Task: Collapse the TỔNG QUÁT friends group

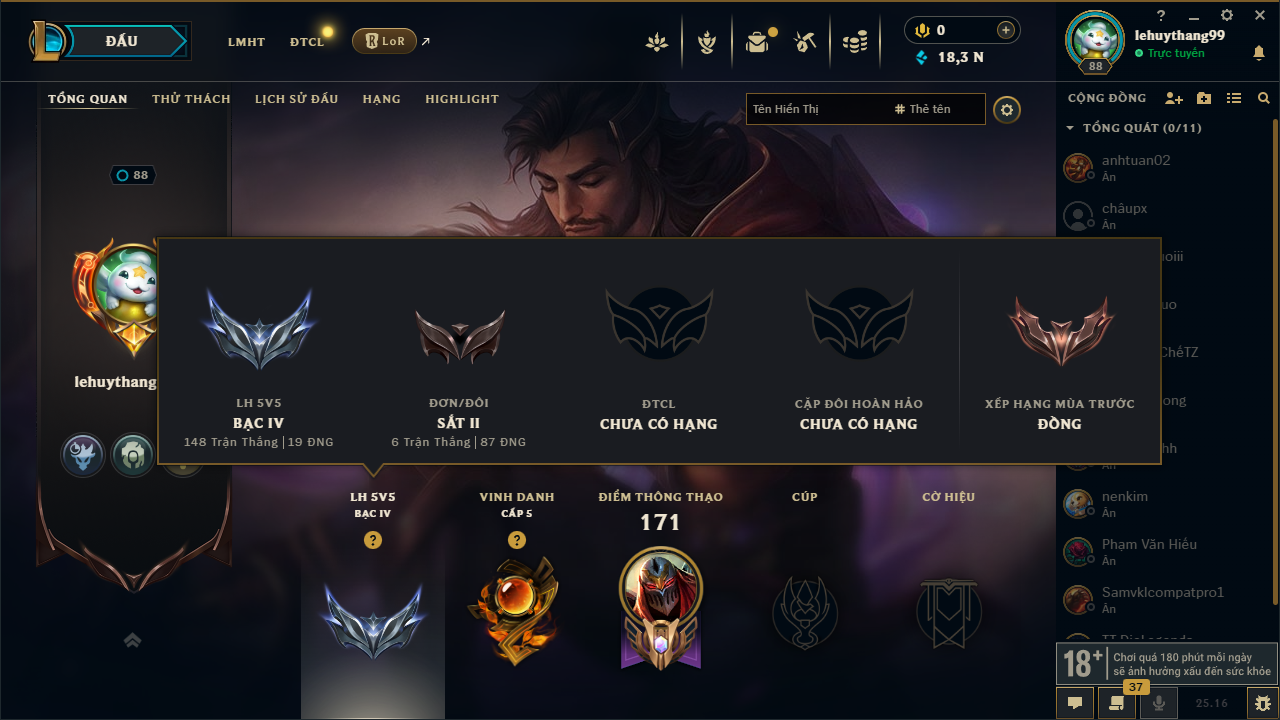Action: tap(1134, 128)
